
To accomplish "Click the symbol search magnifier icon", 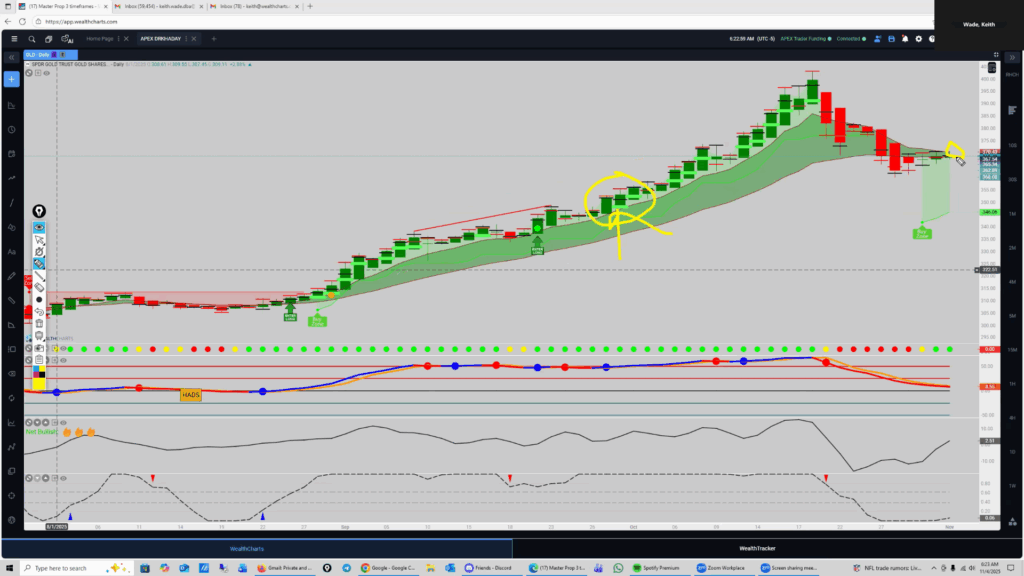I will (32, 39).
